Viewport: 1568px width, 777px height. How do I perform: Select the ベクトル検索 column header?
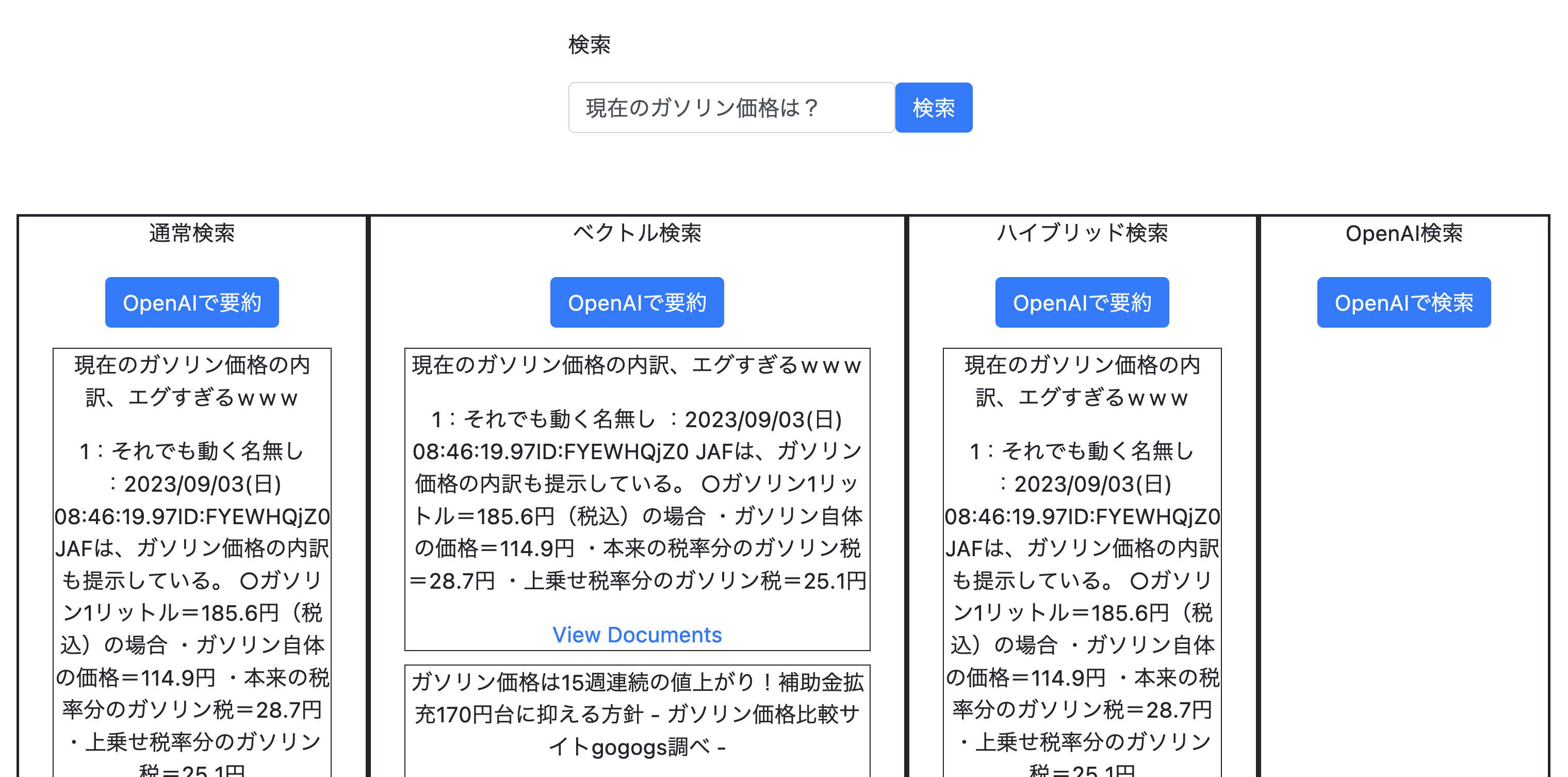638,234
